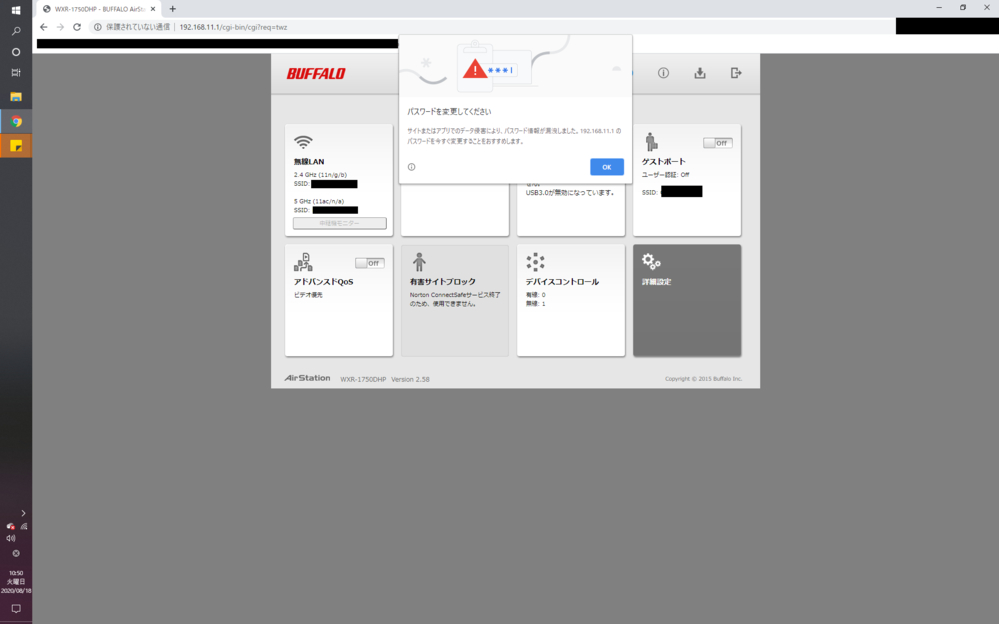Reload the page with refresh icon

tap(77, 27)
